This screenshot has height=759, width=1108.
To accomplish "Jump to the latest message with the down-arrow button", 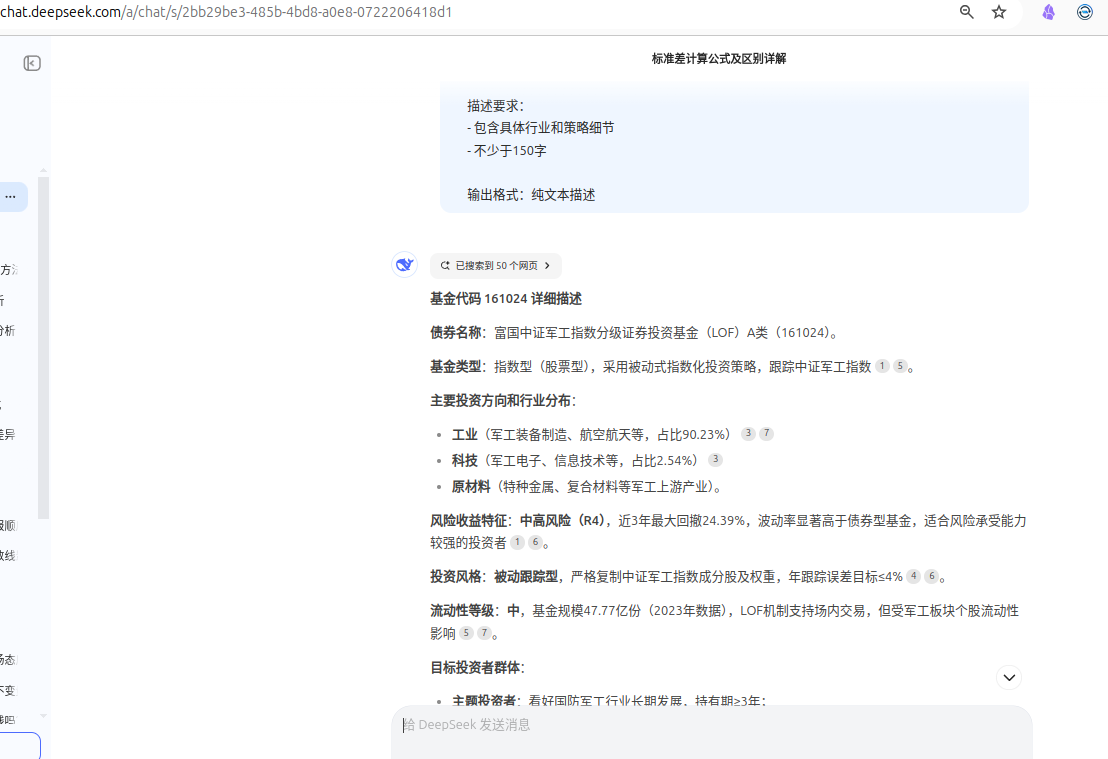I will coord(1009,678).
